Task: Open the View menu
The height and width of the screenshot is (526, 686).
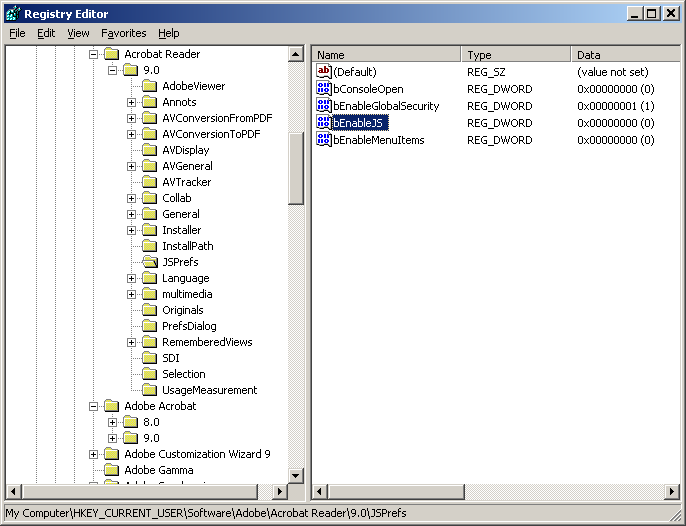Action: [x=78, y=33]
